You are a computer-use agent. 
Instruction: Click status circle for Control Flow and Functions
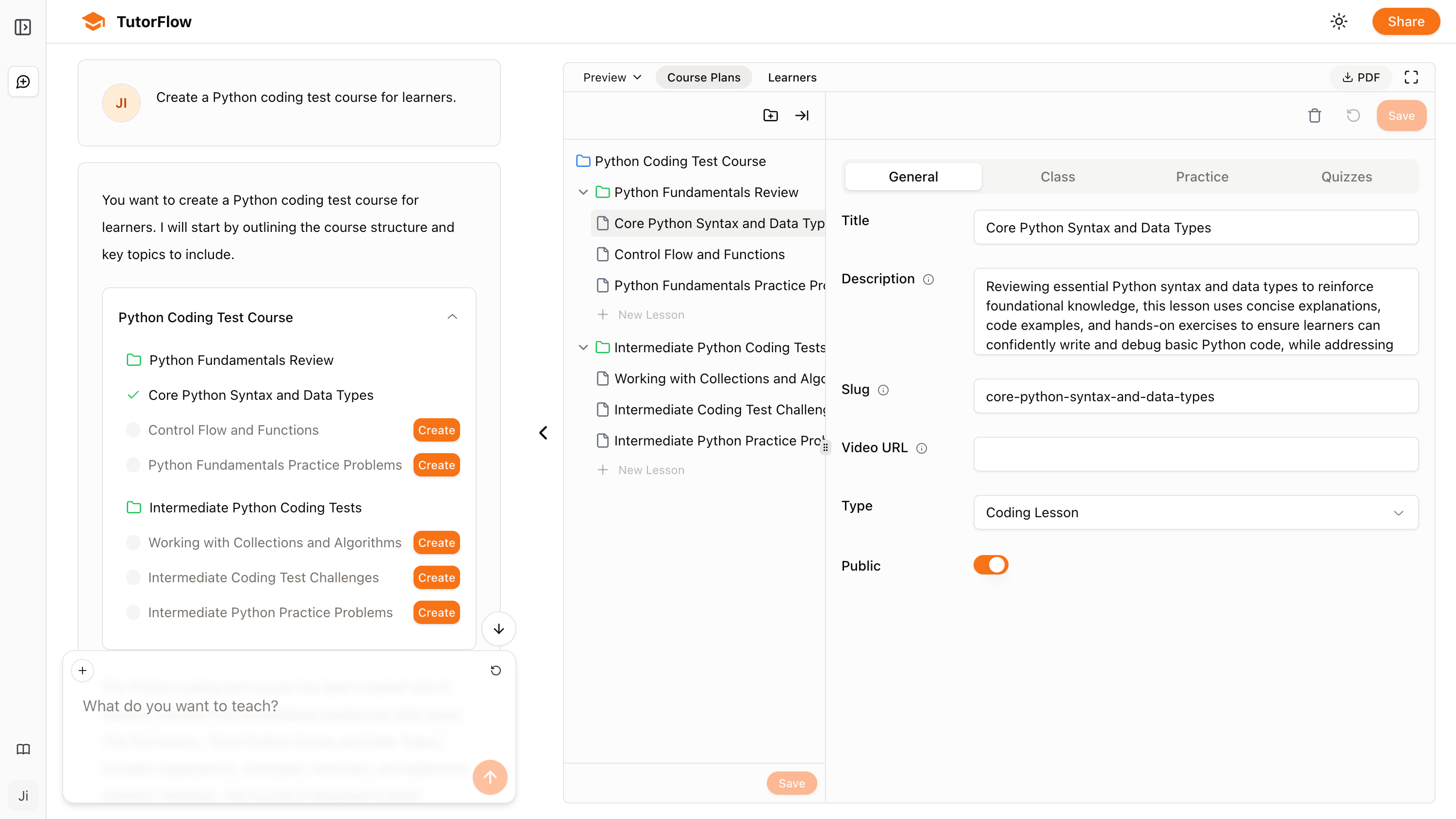coord(133,430)
